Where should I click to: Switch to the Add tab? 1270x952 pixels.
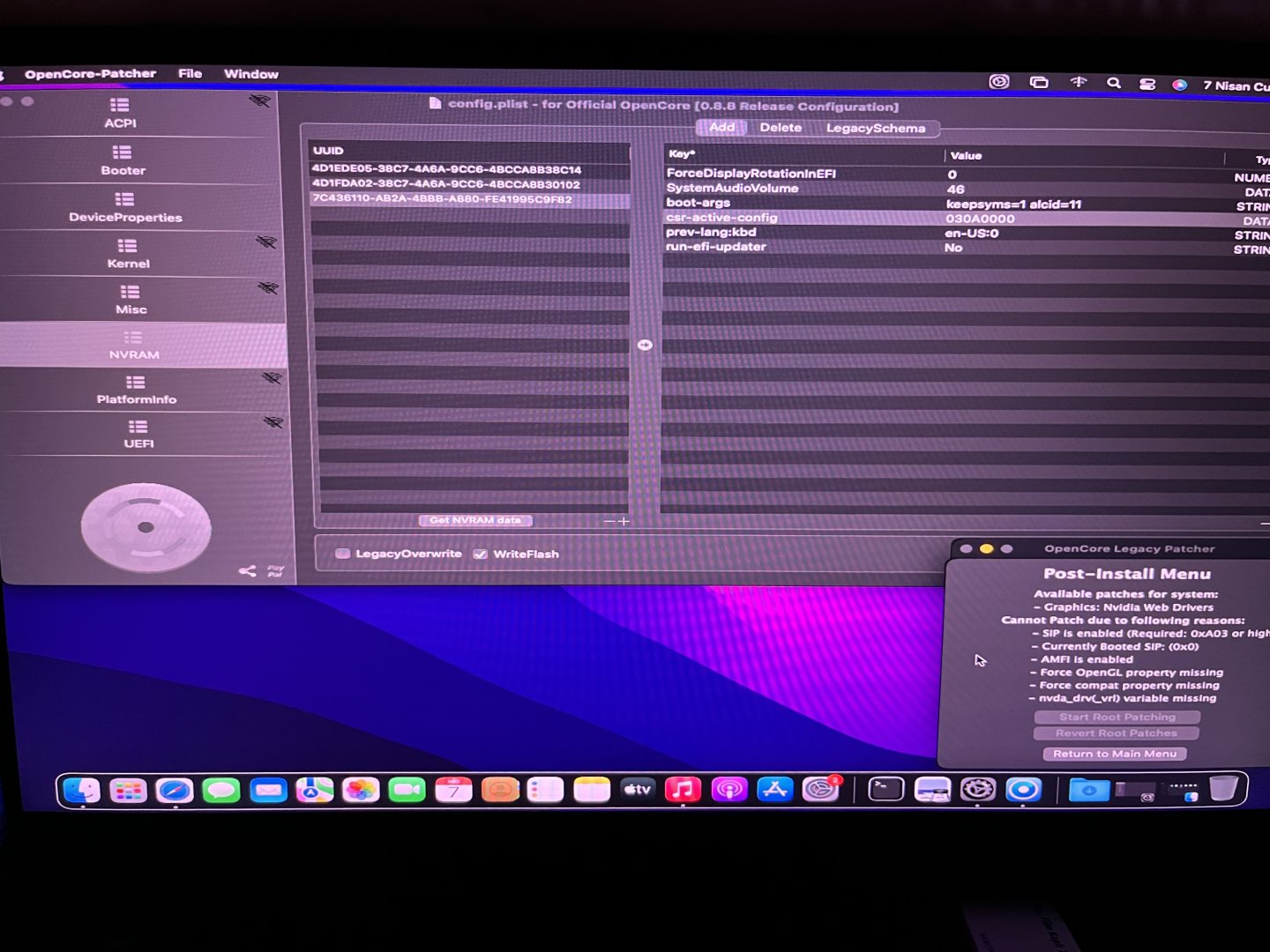721,127
